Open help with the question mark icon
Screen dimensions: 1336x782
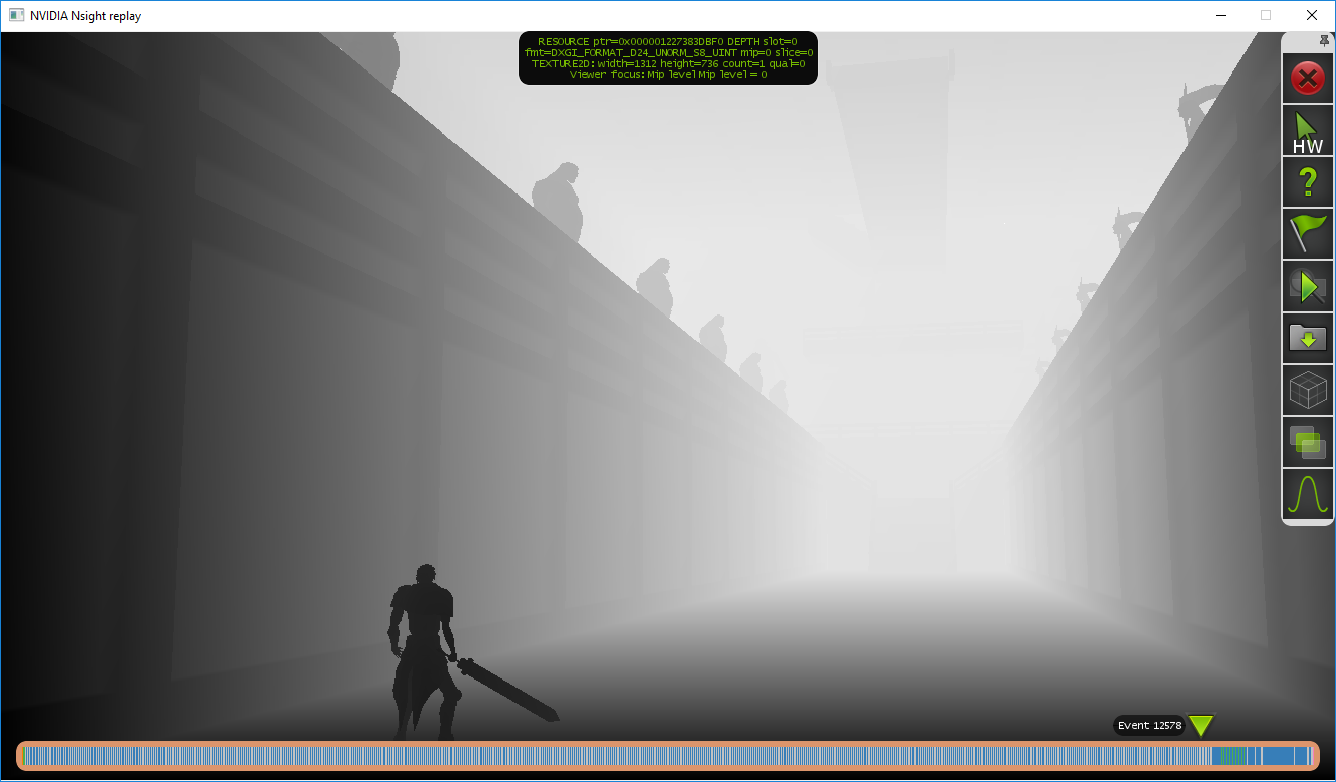pos(1308,182)
